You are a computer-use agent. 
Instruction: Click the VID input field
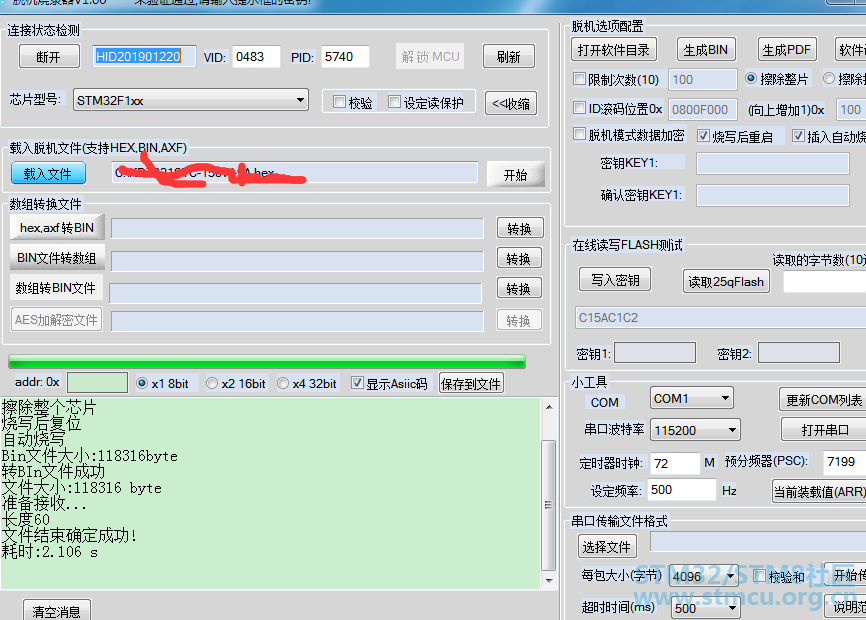(x=256, y=57)
